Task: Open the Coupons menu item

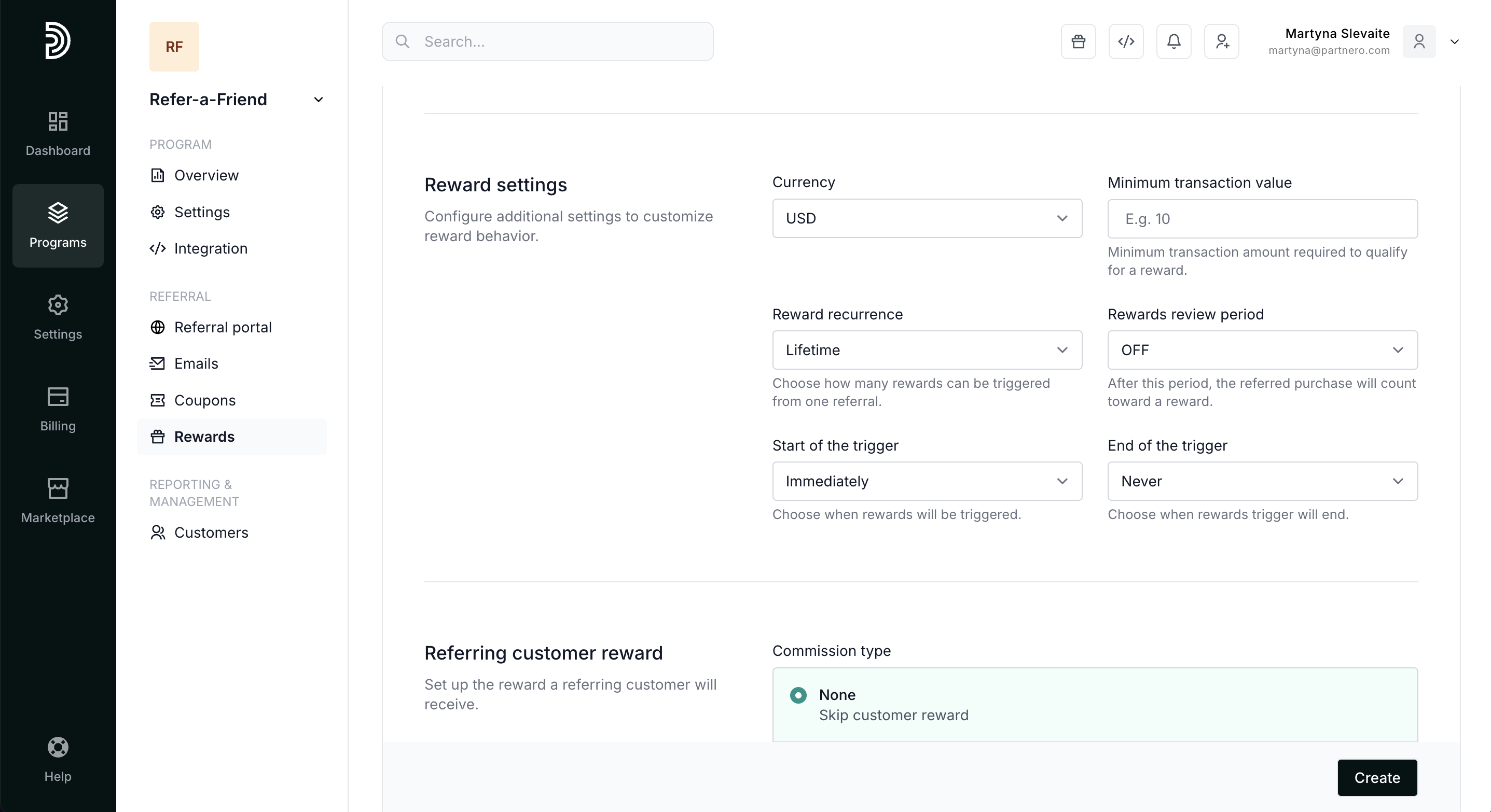Action: [x=204, y=400]
